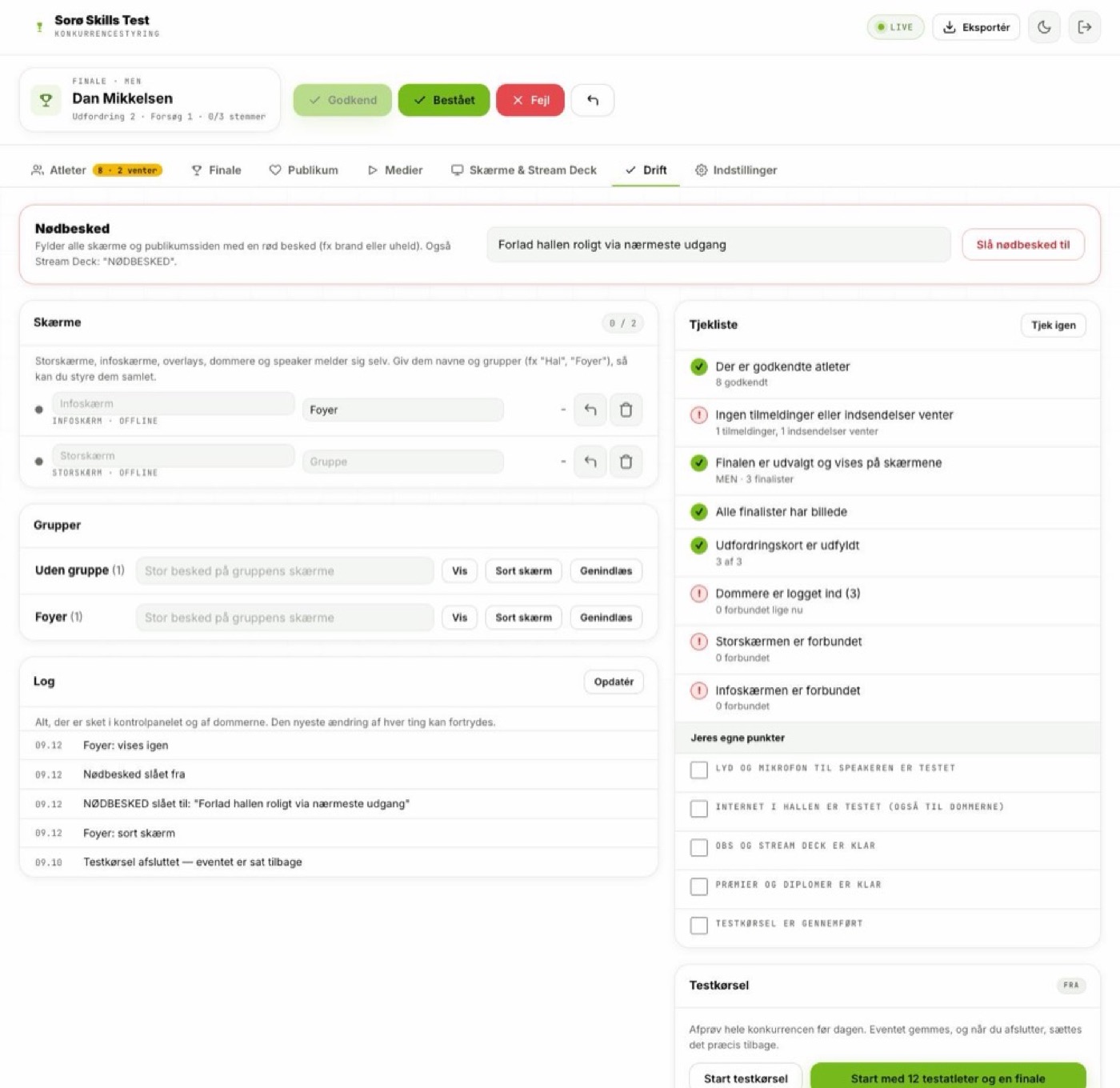Viewport: 1120px width, 1088px height.
Task: Click the warning icon for Infoskærmen er forbundet
Action: point(699,690)
